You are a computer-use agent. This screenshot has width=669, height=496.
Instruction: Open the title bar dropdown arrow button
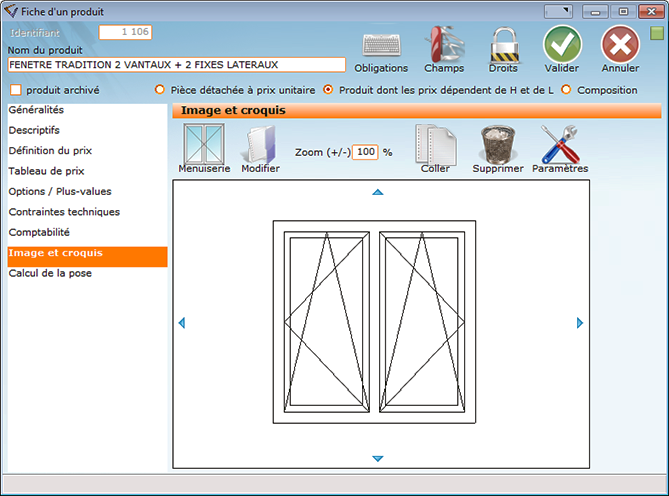[558, 11]
